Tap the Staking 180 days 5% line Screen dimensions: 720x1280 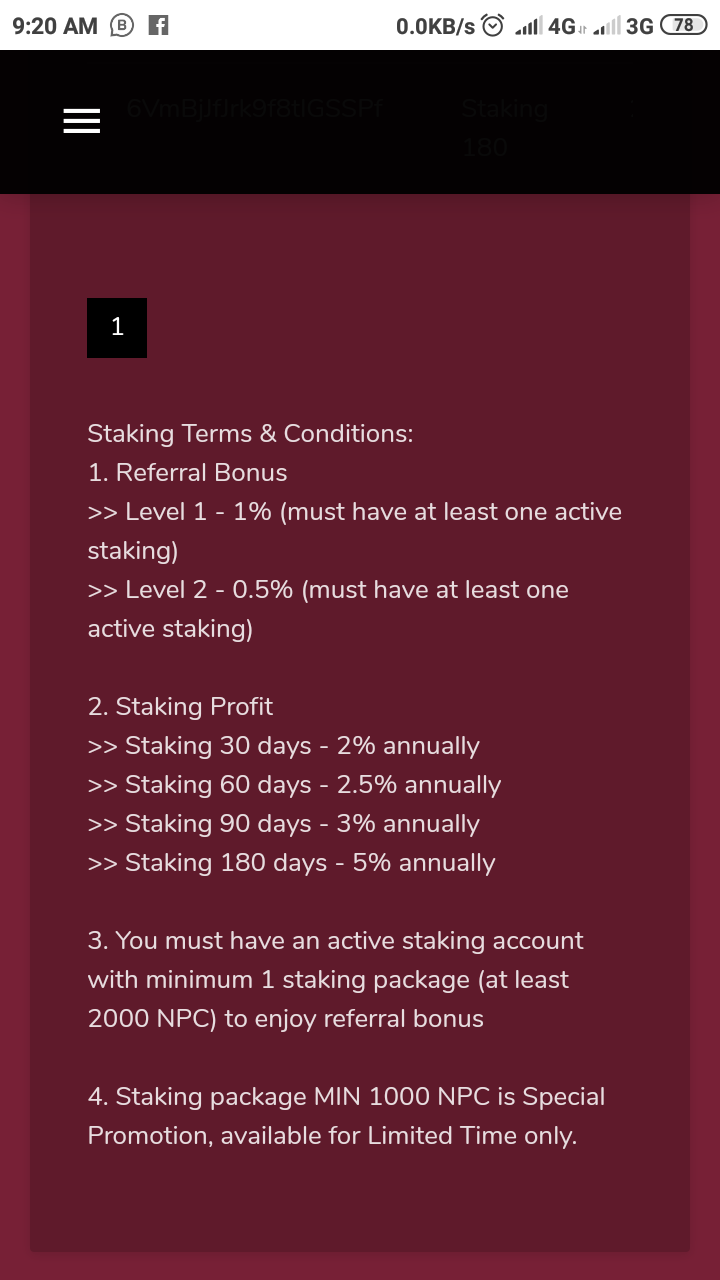coord(291,862)
